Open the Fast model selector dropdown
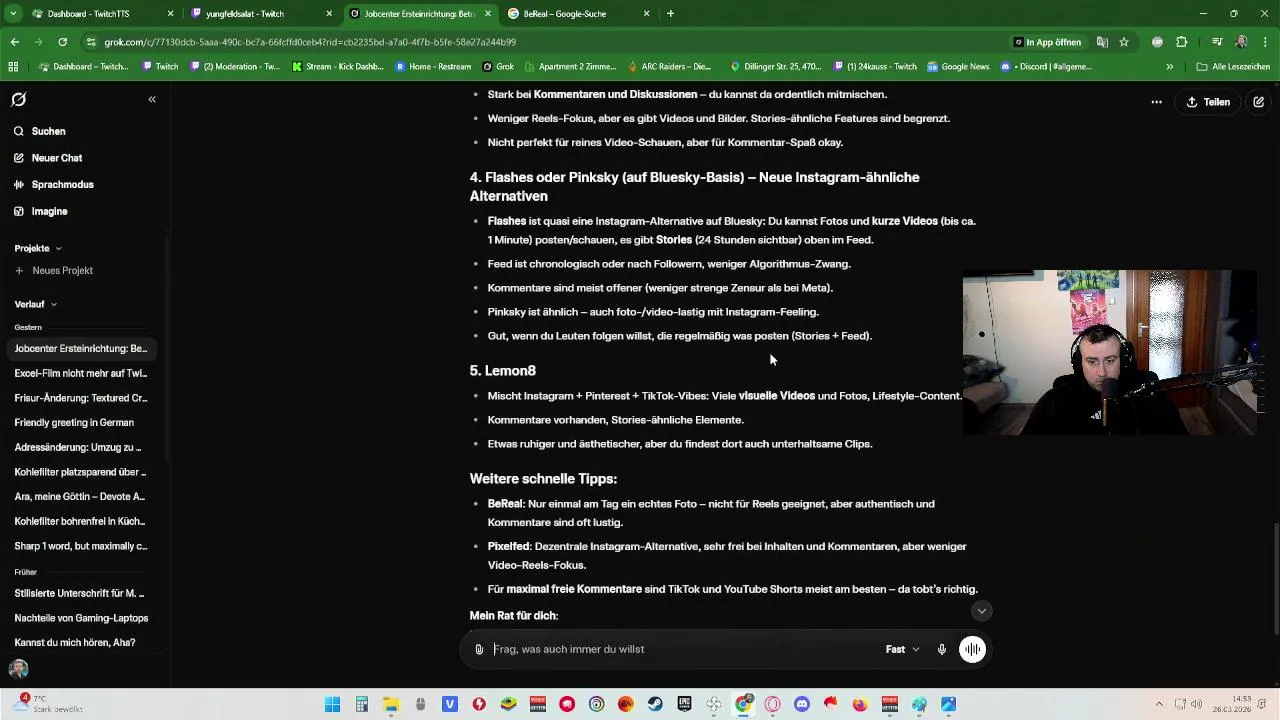This screenshot has width=1280, height=720. coord(902,649)
